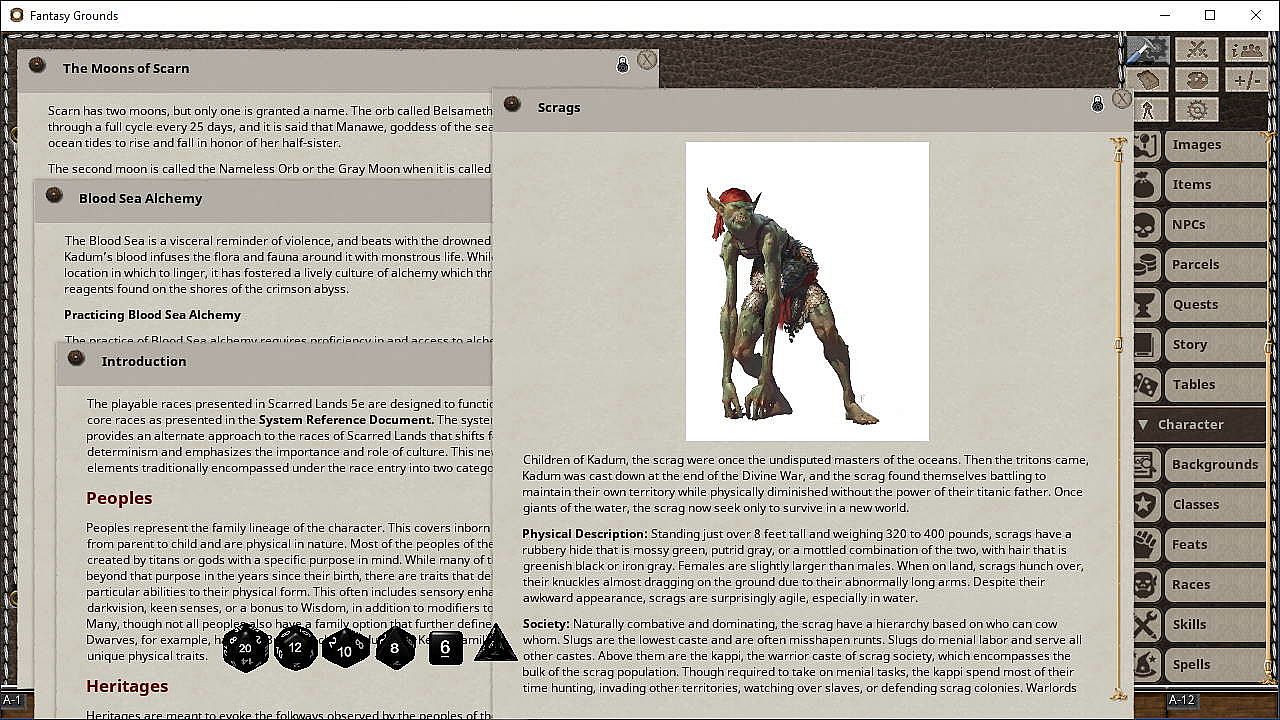Click the d4 pyramid die
This screenshot has height=720, width=1280.
pos(495,645)
